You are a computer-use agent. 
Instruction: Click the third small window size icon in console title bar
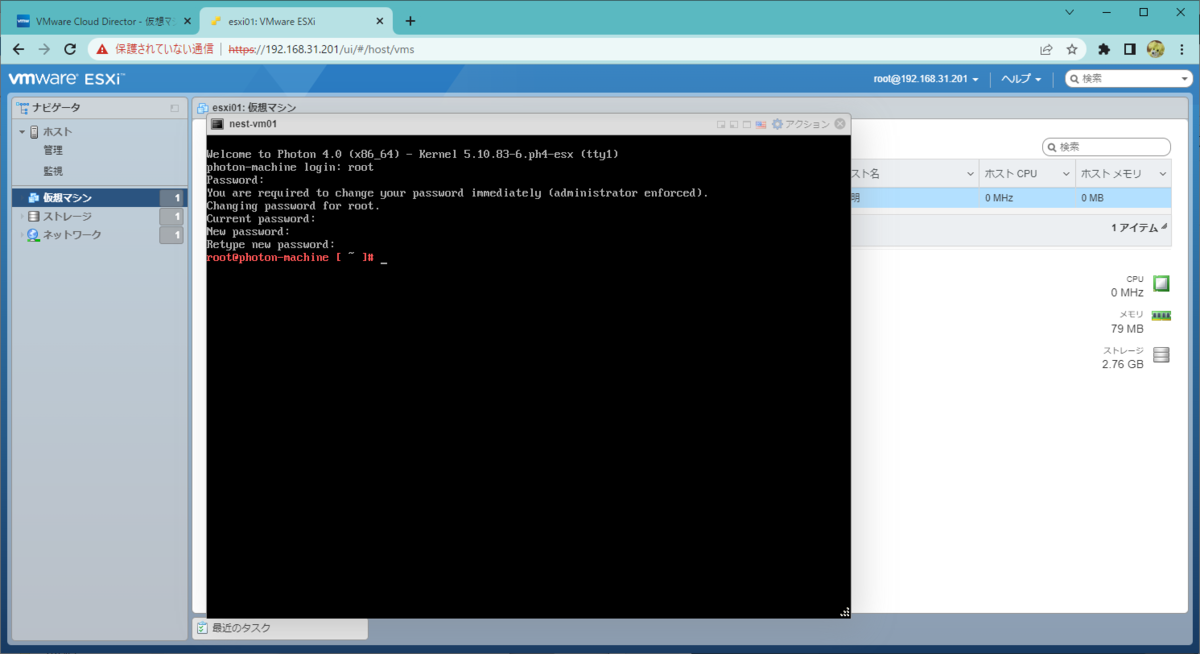[x=747, y=124]
